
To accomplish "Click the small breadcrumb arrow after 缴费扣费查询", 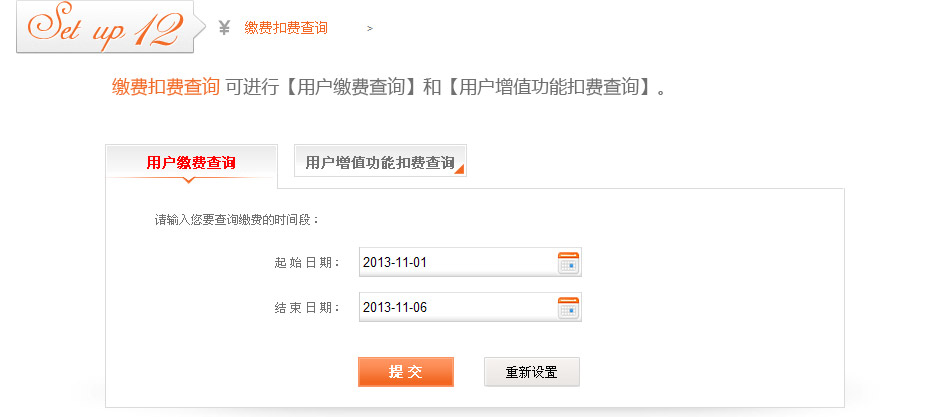I will tap(370, 29).
